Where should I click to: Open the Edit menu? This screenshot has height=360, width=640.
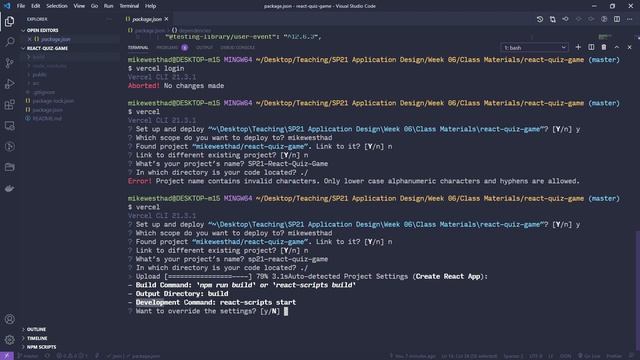coord(36,6)
